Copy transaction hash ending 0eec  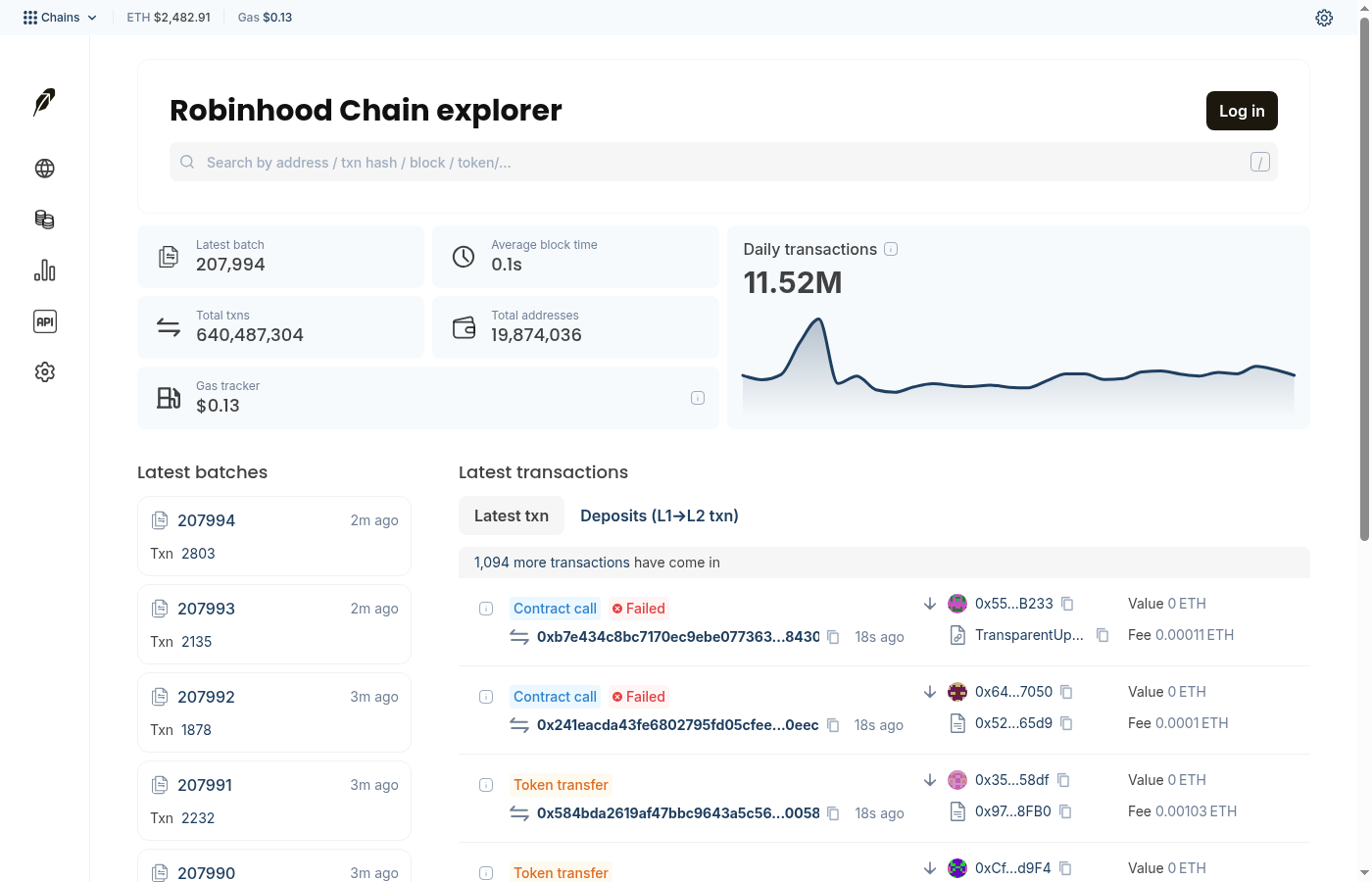[834, 725]
